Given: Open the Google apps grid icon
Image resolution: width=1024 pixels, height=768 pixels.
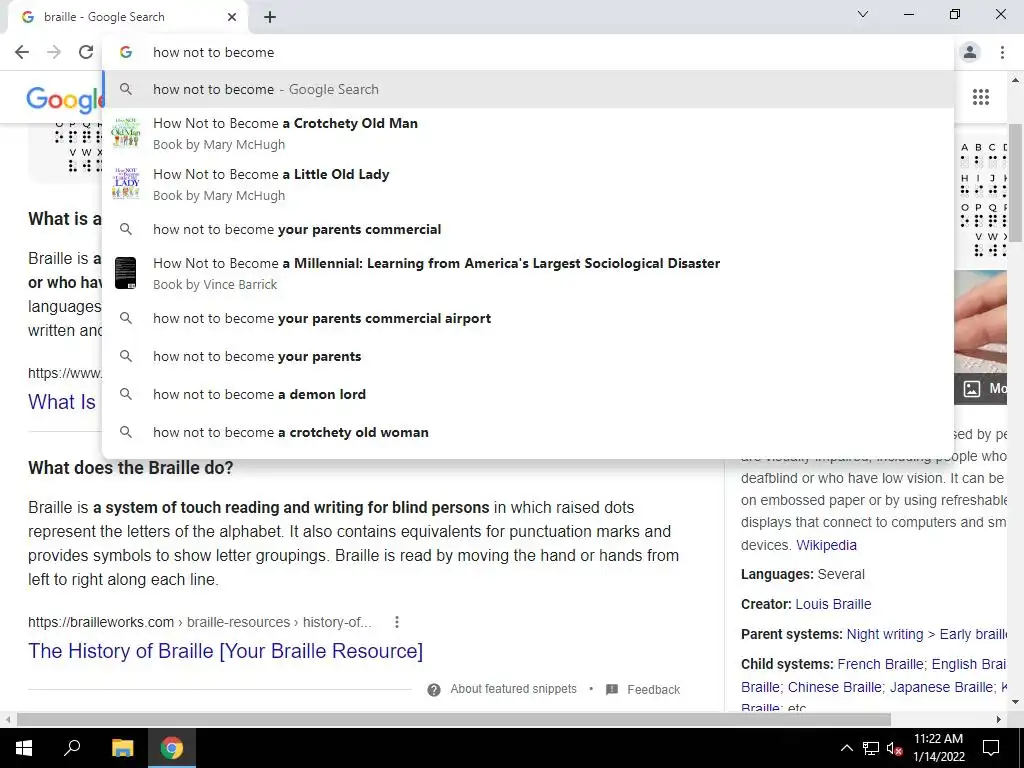Looking at the screenshot, I should [981, 97].
